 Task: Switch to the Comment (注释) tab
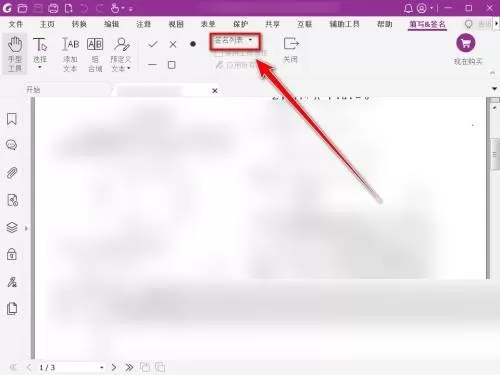(x=144, y=24)
